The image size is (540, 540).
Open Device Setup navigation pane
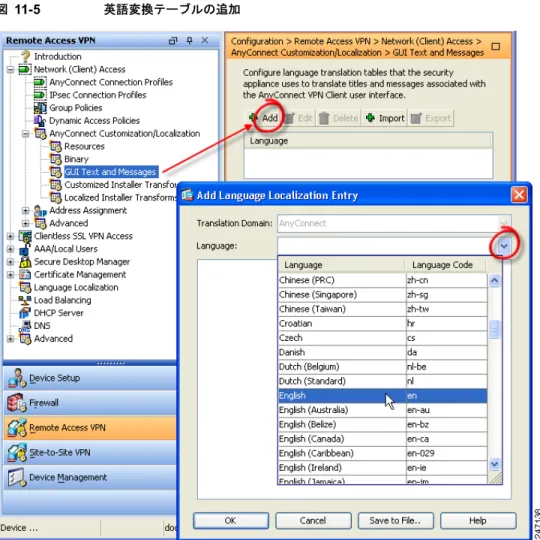(x=90, y=378)
